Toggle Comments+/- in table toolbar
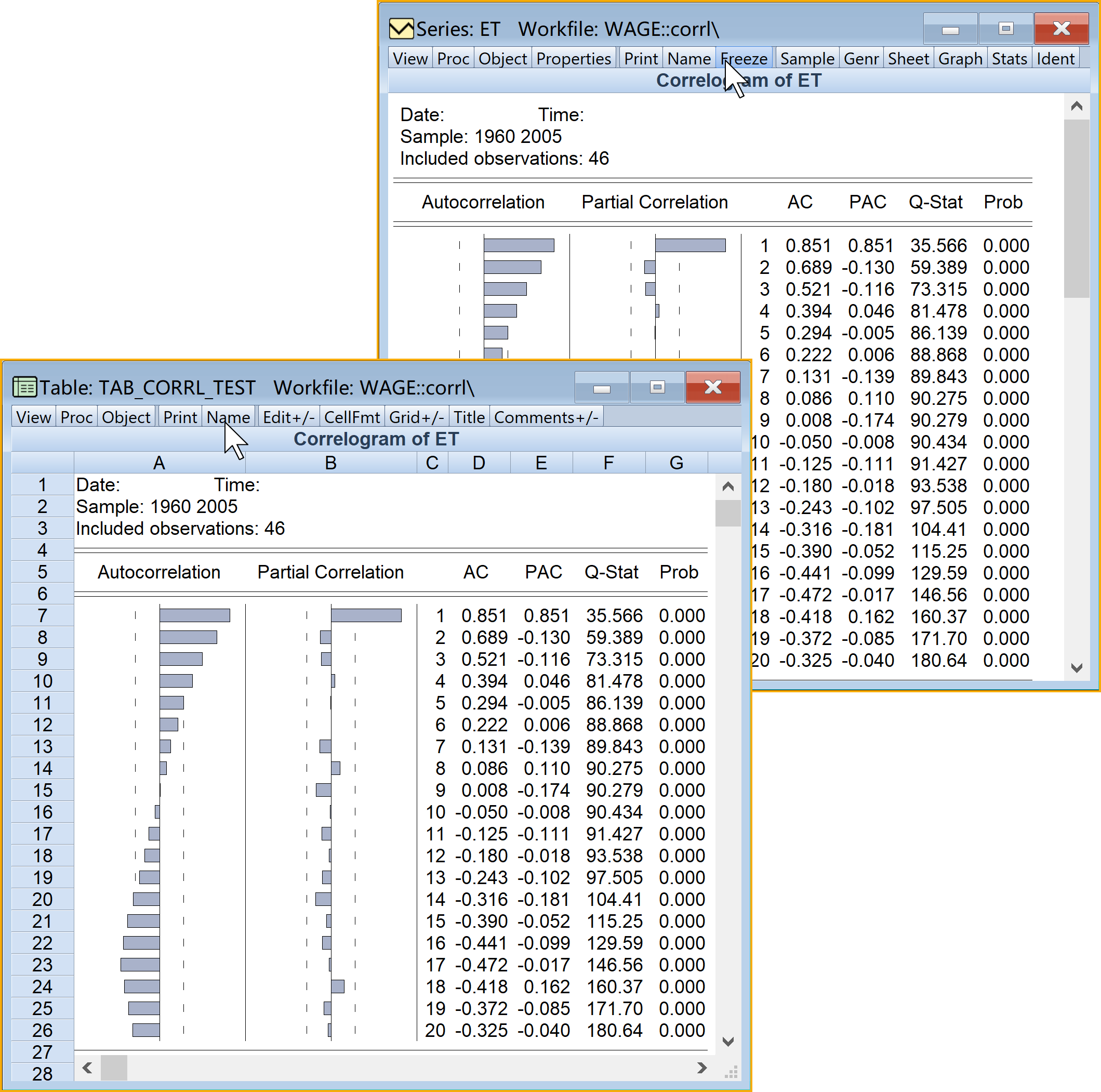The height and width of the screenshot is (1092, 1101). 546,417
